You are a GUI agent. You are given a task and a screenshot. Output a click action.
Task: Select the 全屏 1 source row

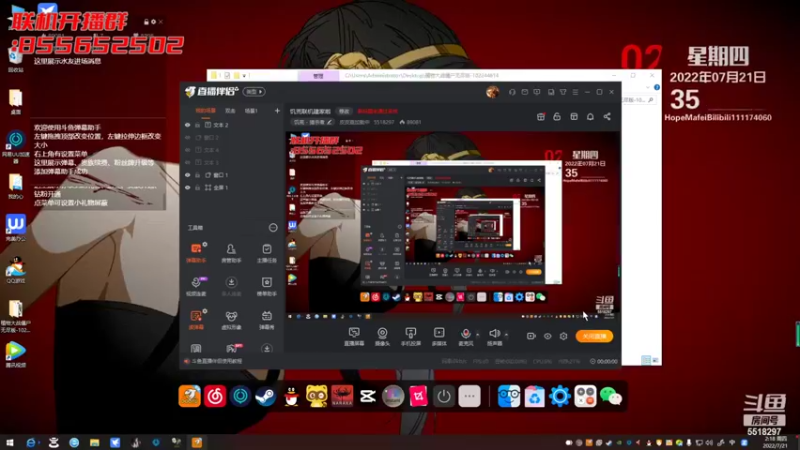232,188
